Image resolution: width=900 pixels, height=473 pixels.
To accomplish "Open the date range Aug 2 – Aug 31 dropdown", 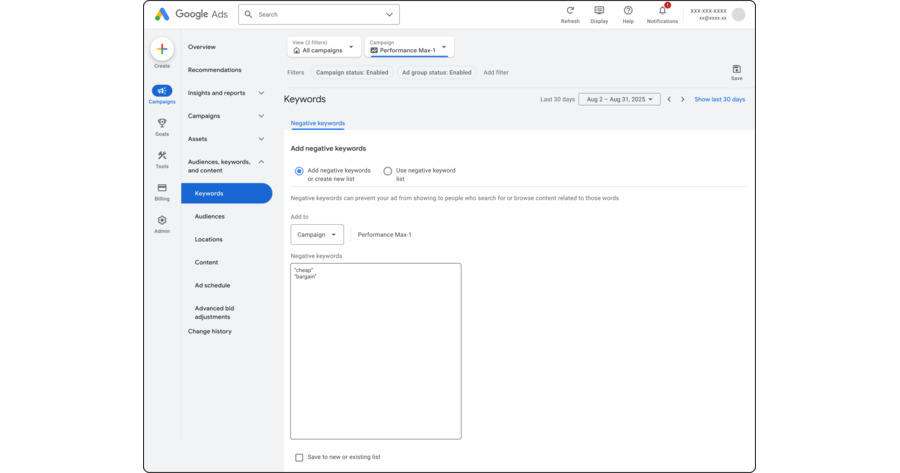I will click(x=619, y=99).
